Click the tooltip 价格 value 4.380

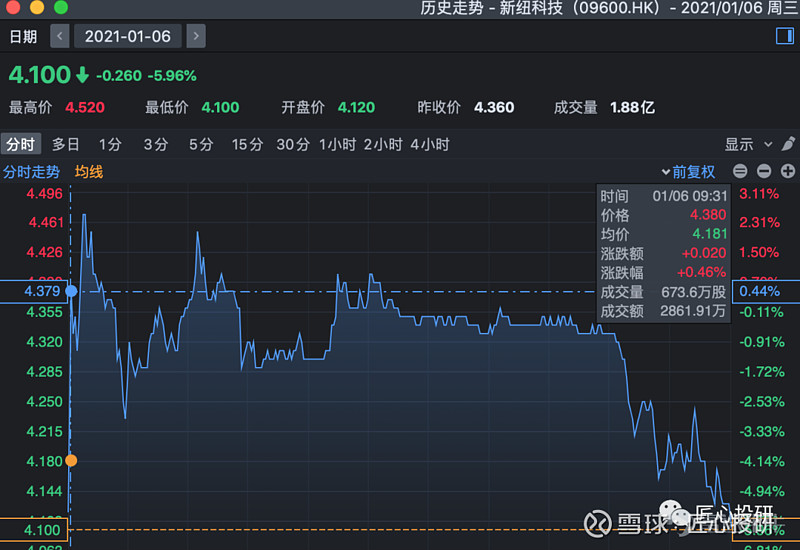pos(708,215)
